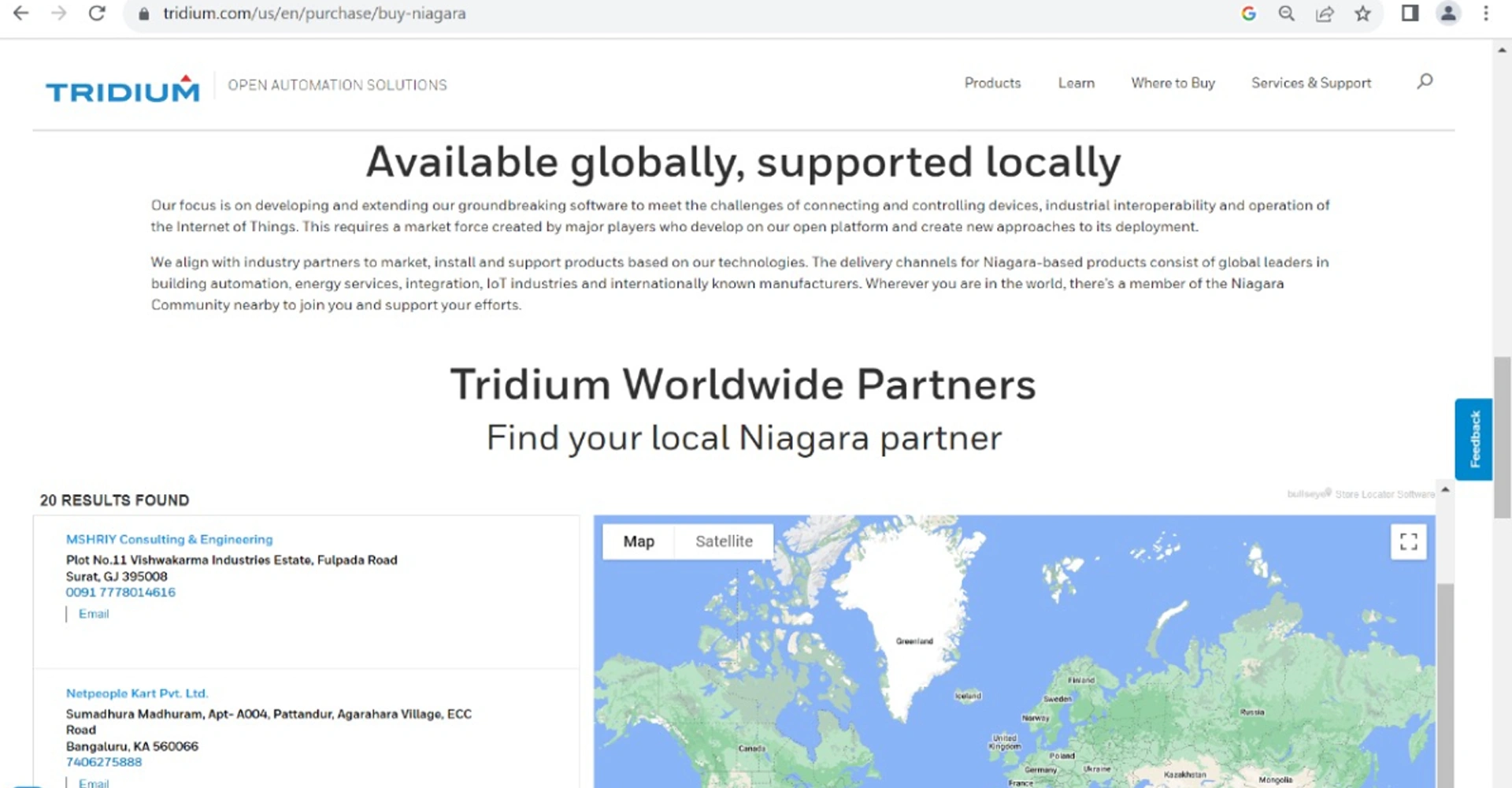Click the '20 RESULTS FOUND' text

coord(115,500)
